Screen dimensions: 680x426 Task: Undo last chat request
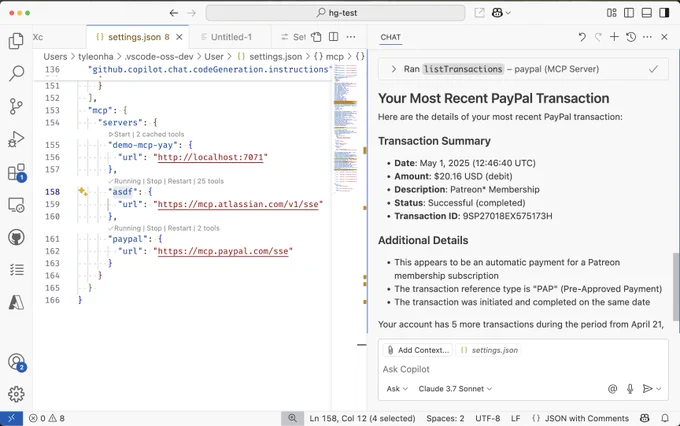tap(582, 37)
